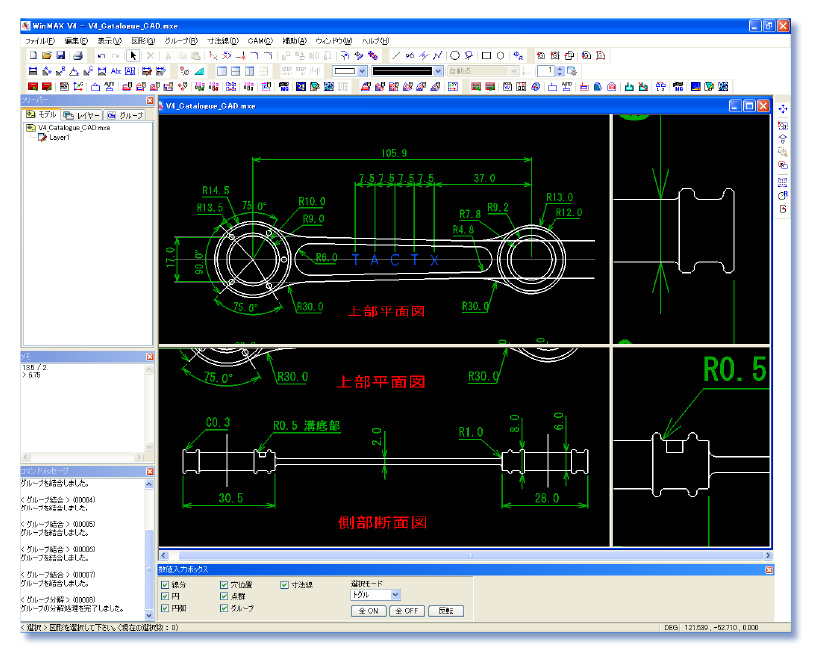This screenshot has height=649, width=823.
Task: Click the 上部平面図 label in upper view
Action: coord(386,311)
